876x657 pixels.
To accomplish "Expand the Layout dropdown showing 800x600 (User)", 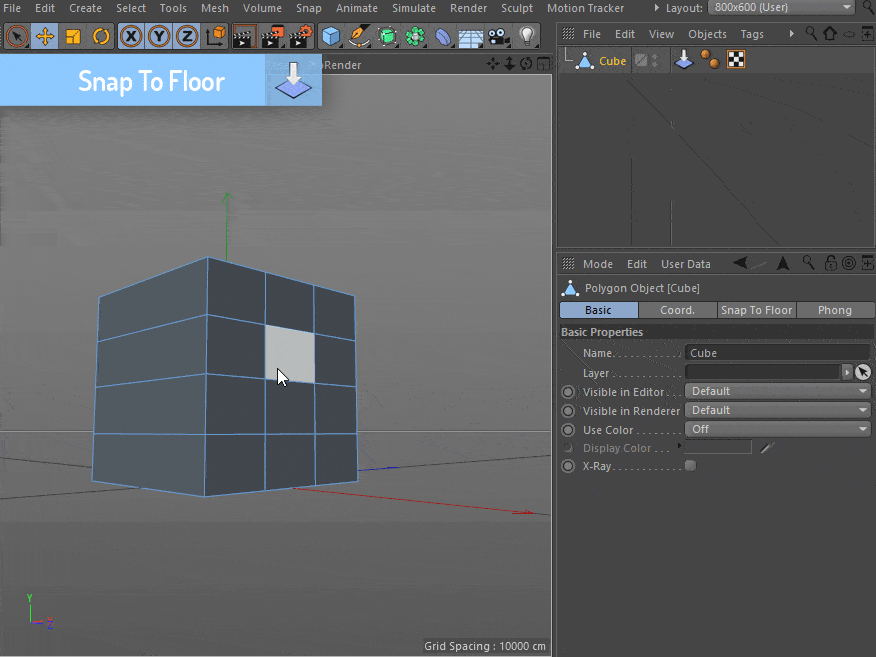I will [781, 8].
